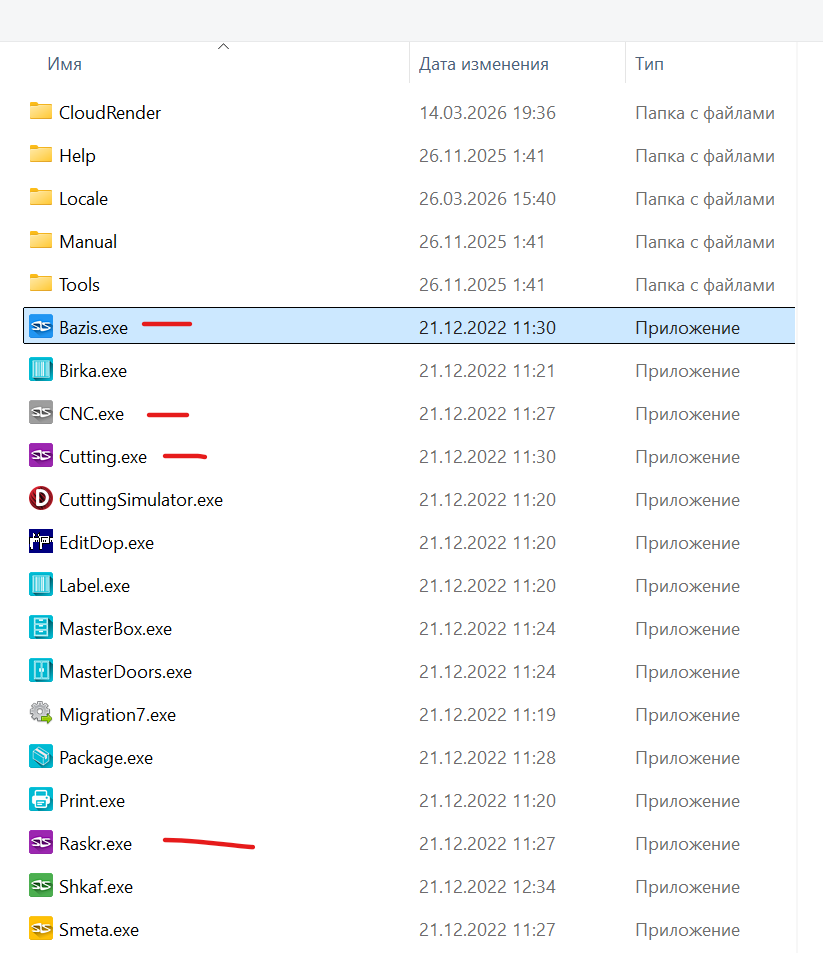Click the Birka.exe barcode icon

pos(41,370)
